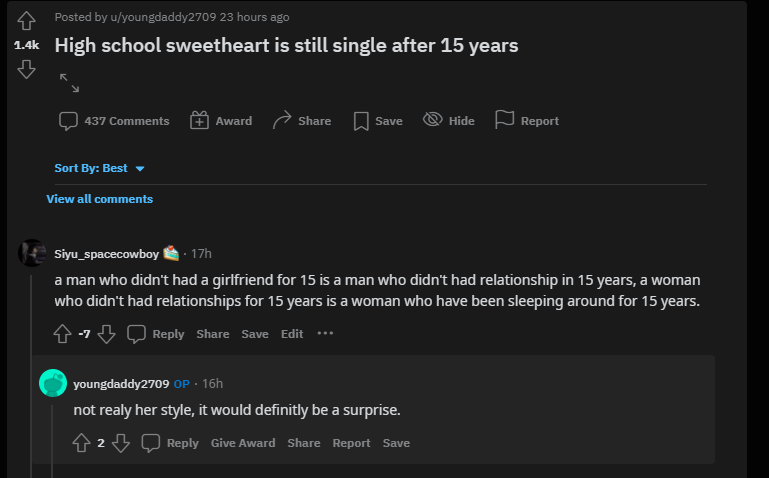The height and width of the screenshot is (478, 769).
Task: Reply to Siyu_spacecowboy's comment
Action: [x=155, y=334]
